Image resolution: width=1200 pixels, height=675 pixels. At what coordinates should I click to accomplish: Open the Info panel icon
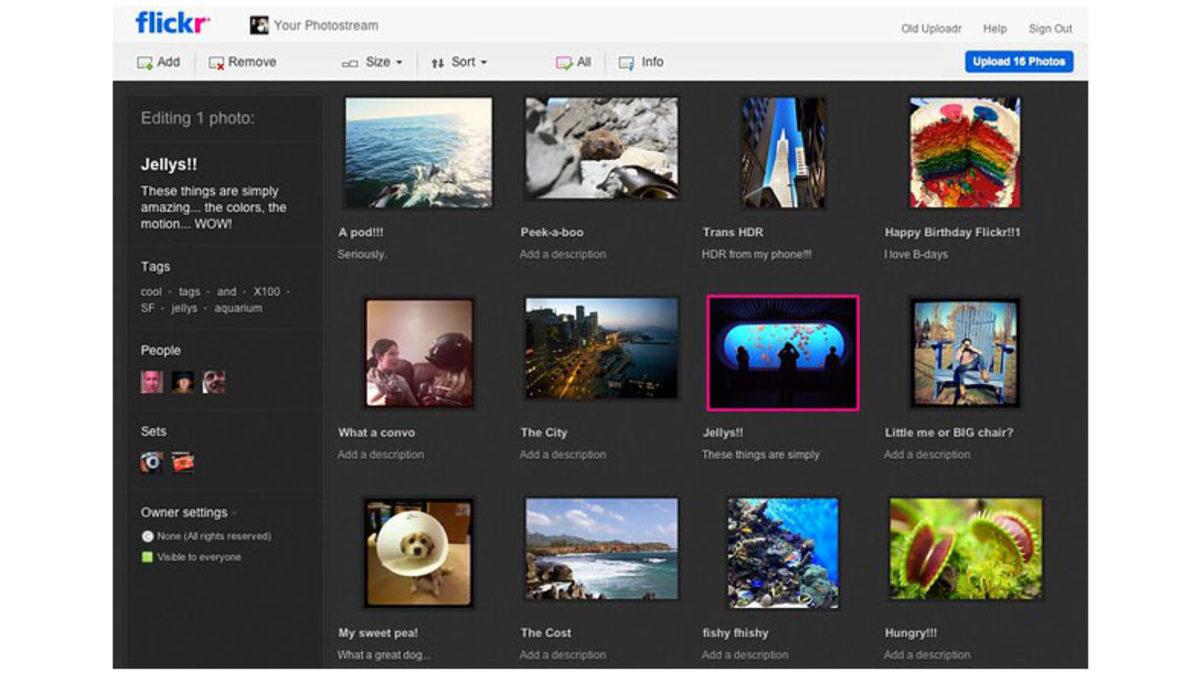point(626,62)
